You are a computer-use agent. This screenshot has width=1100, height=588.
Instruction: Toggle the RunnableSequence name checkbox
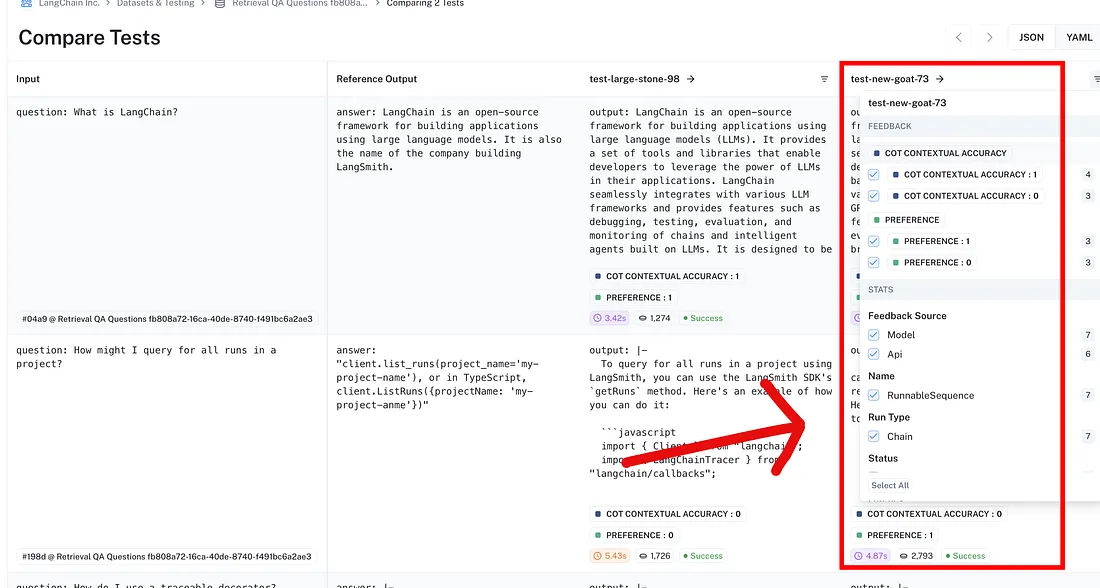click(873, 396)
